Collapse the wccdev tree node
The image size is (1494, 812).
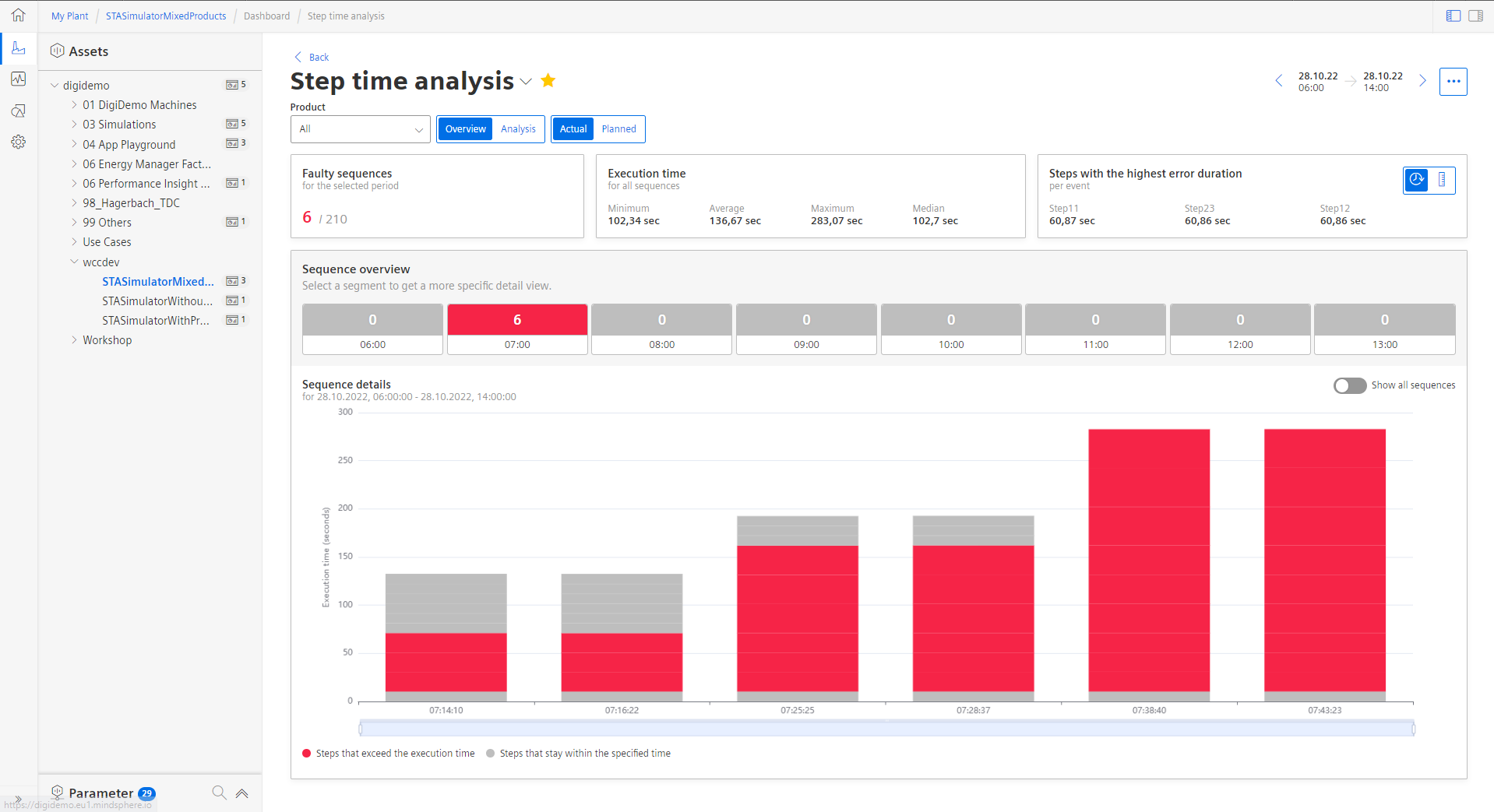click(x=72, y=262)
